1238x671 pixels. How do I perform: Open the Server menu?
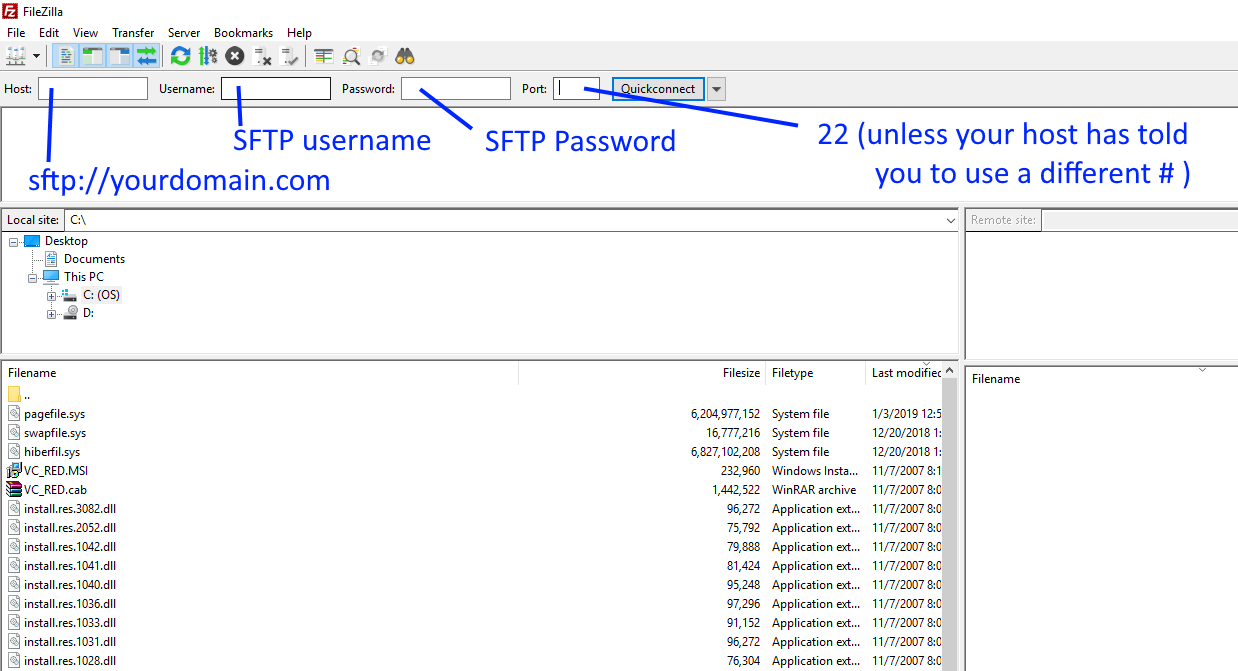point(184,33)
